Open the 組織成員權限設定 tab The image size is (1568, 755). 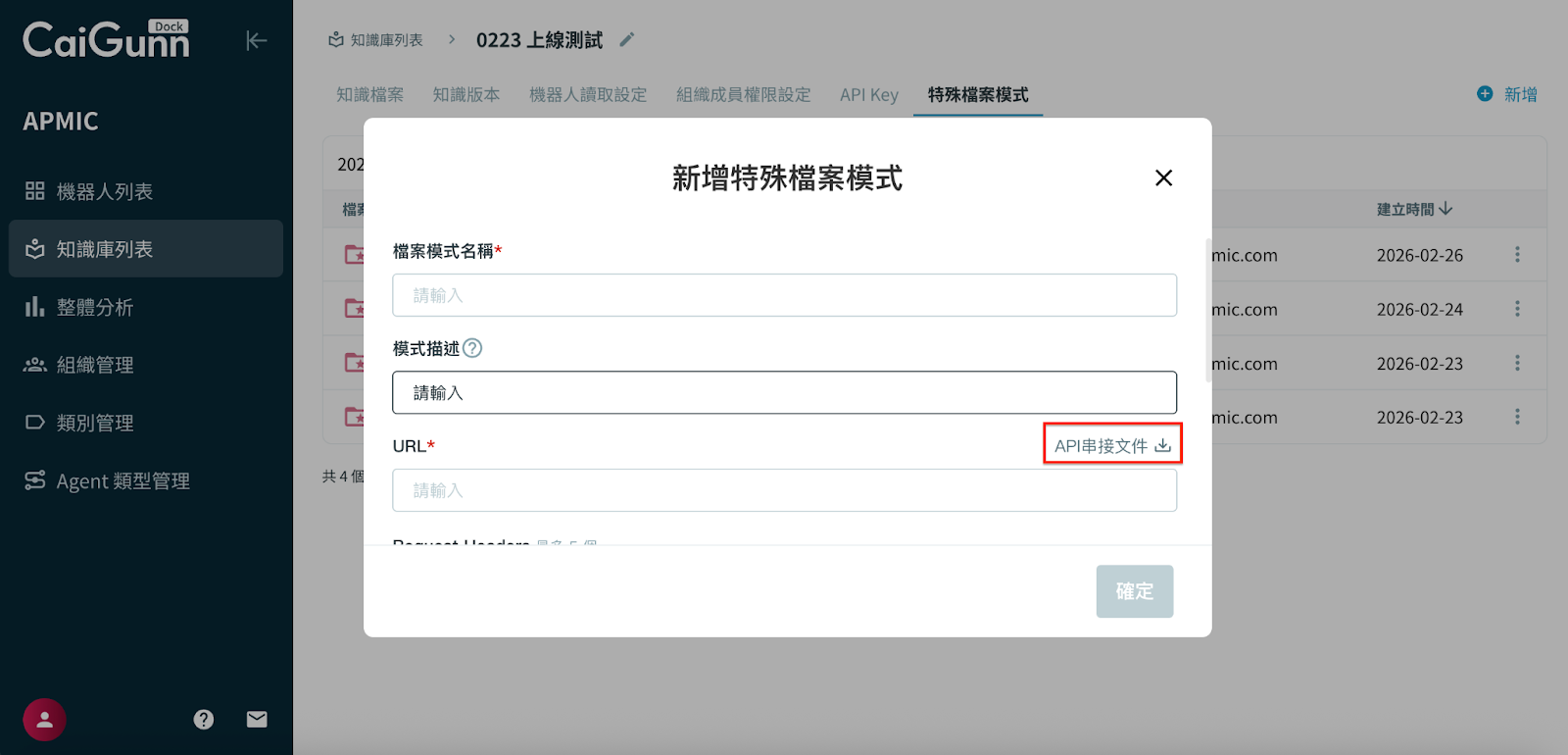[743, 95]
